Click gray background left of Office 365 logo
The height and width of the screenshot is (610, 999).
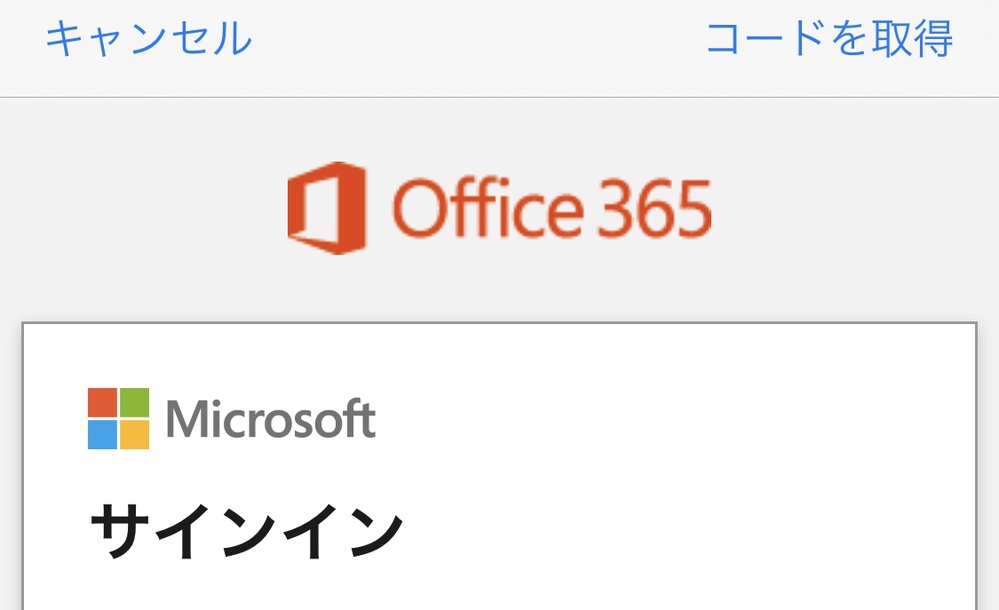140,209
